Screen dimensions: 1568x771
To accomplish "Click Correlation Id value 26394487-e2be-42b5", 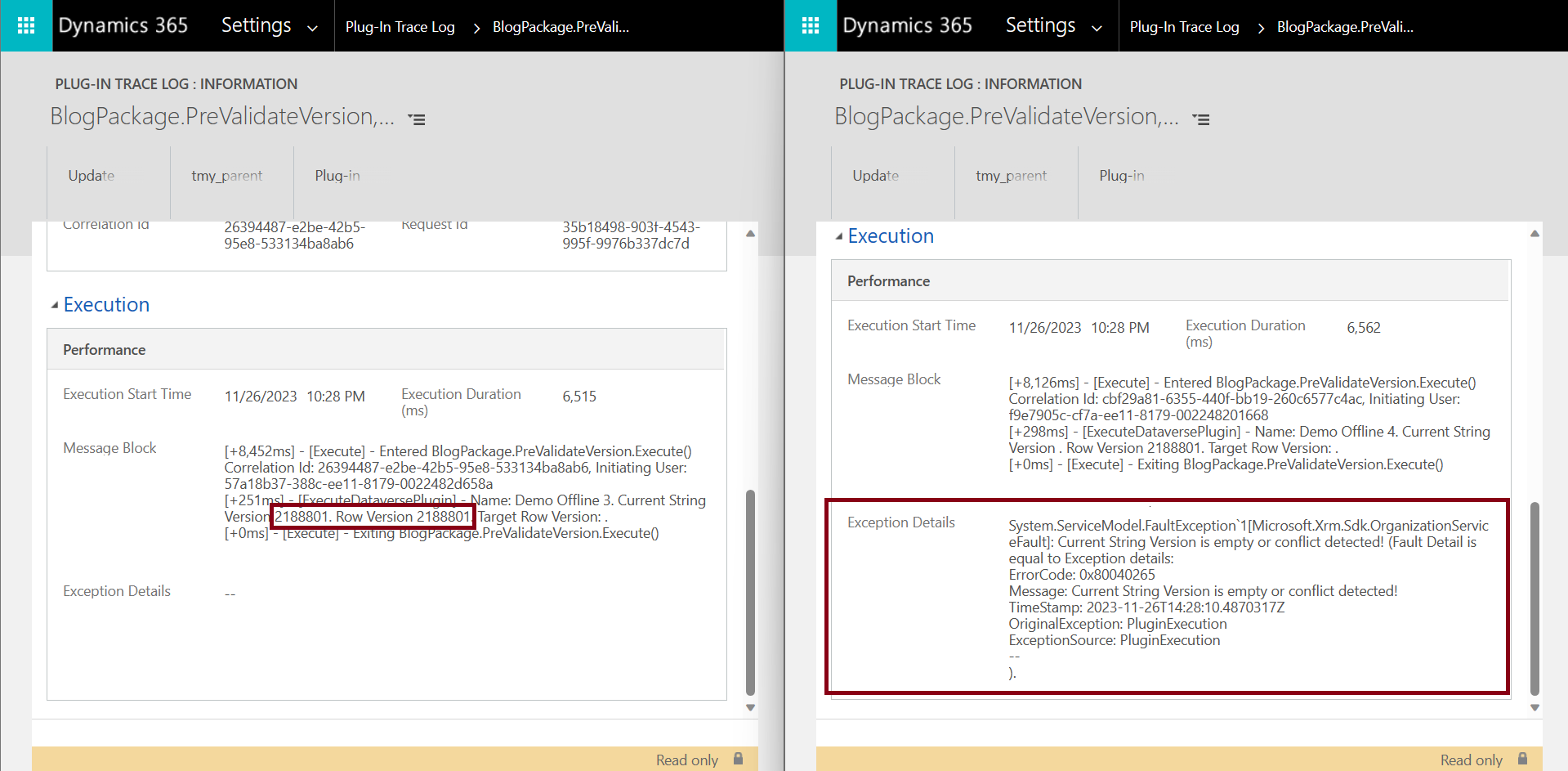I will [x=295, y=235].
